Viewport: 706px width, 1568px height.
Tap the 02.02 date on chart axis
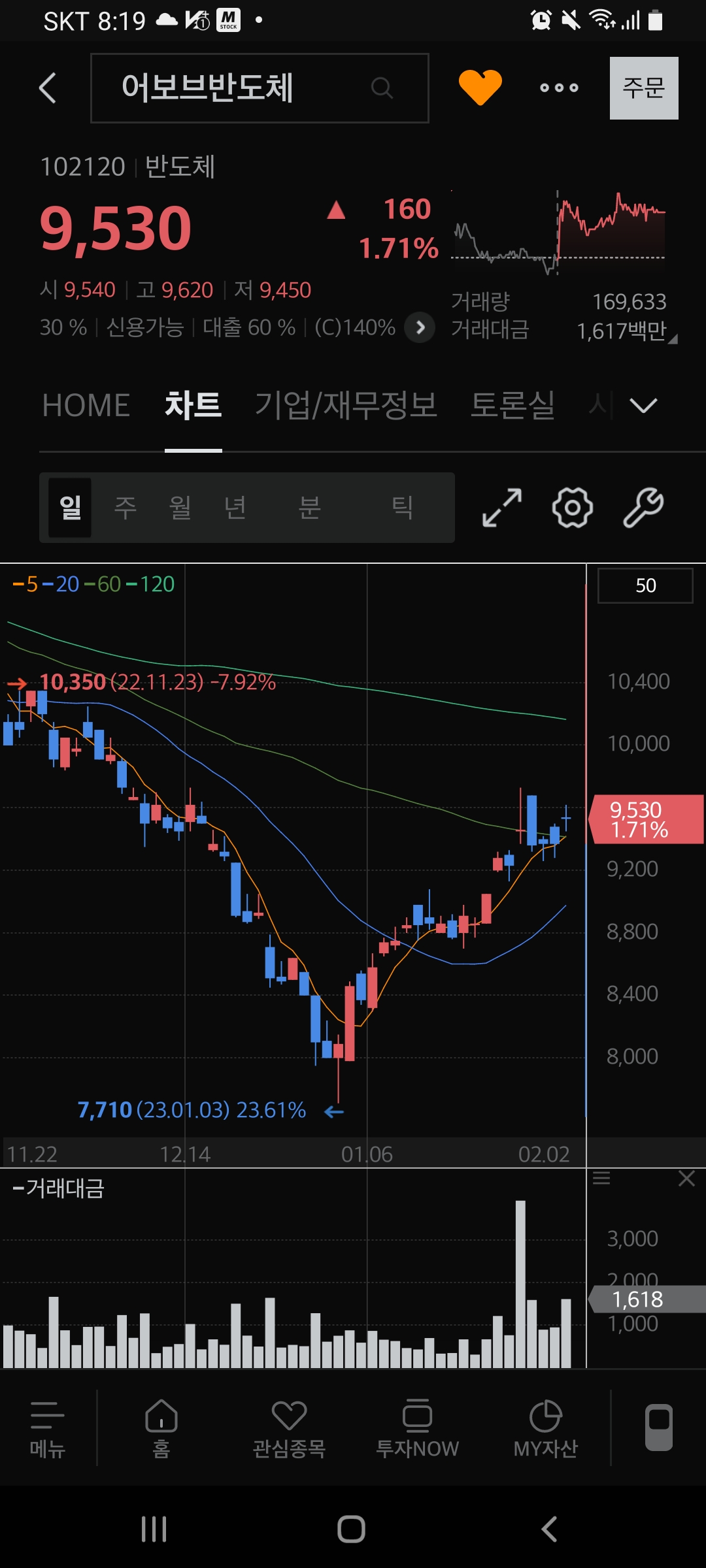click(x=544, y=1154)
